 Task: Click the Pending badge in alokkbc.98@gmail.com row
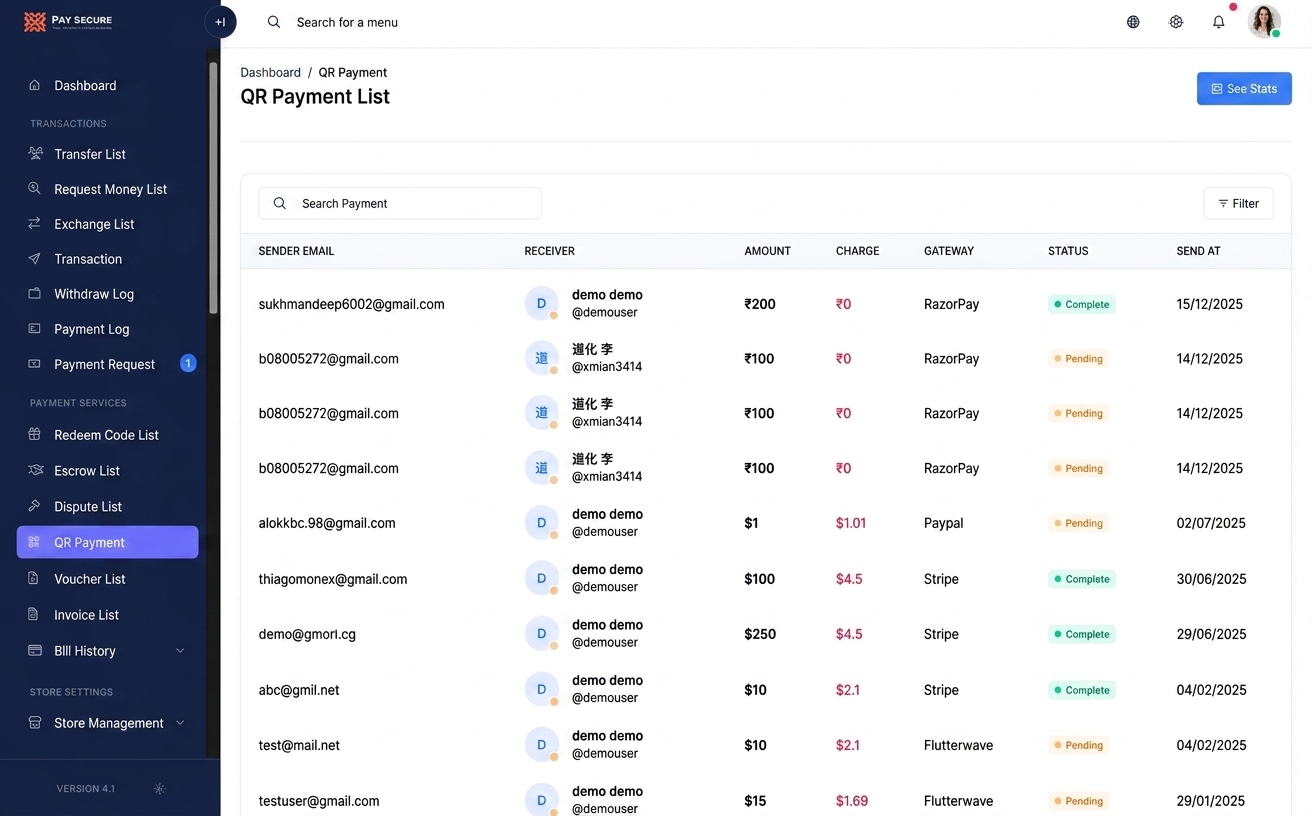click(1079, 523)
